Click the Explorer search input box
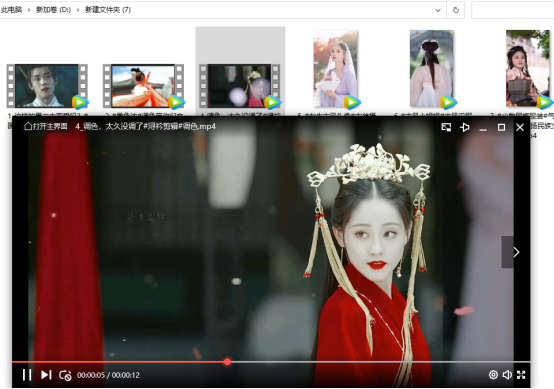The height and width of the screenshot is (389, 554). tap(512, 10)
